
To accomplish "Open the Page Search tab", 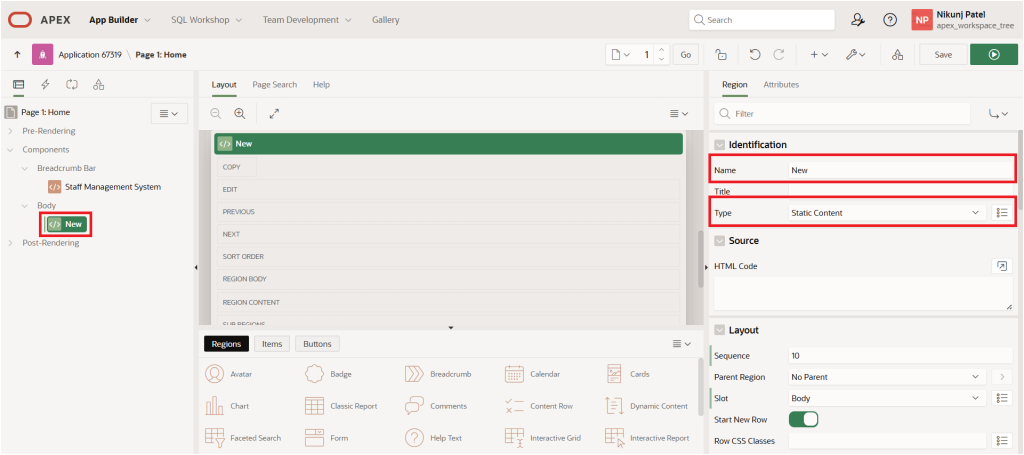I will click(274, 85).
